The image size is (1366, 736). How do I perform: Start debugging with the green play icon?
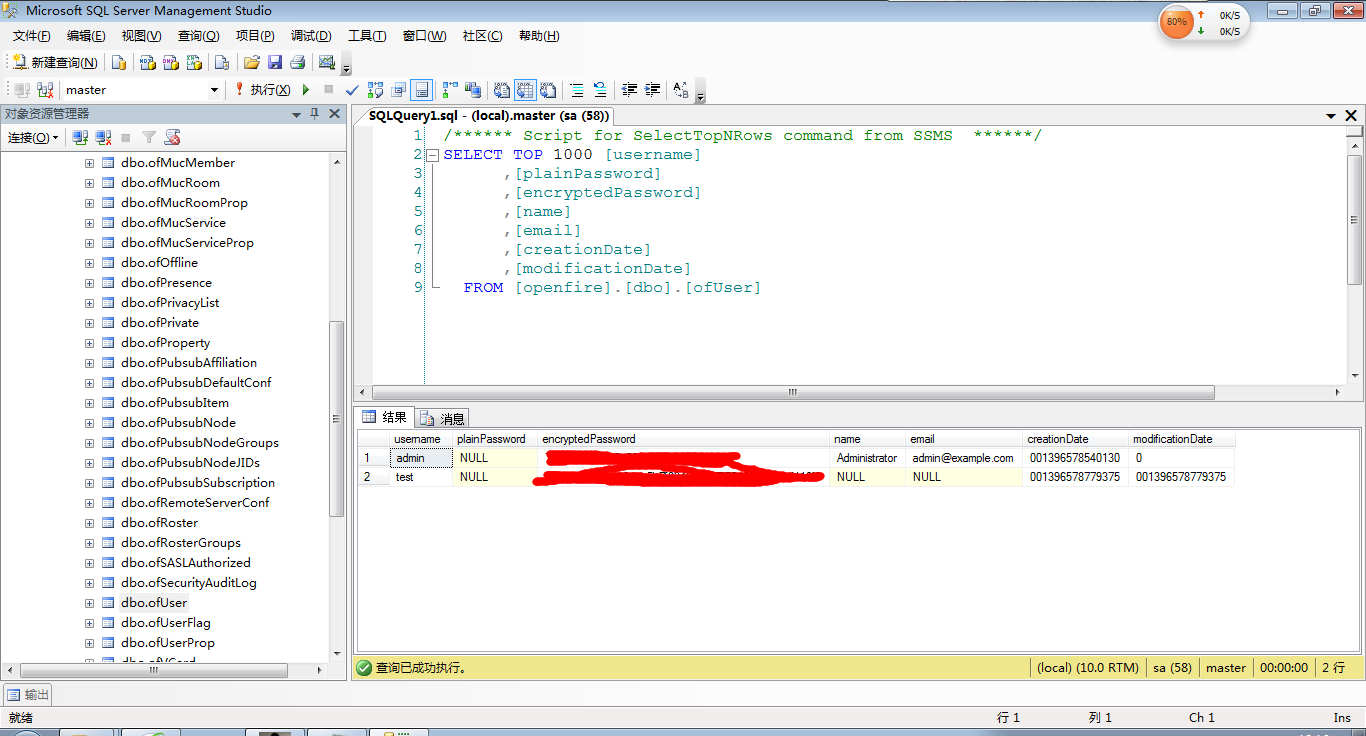click(307, 90)
